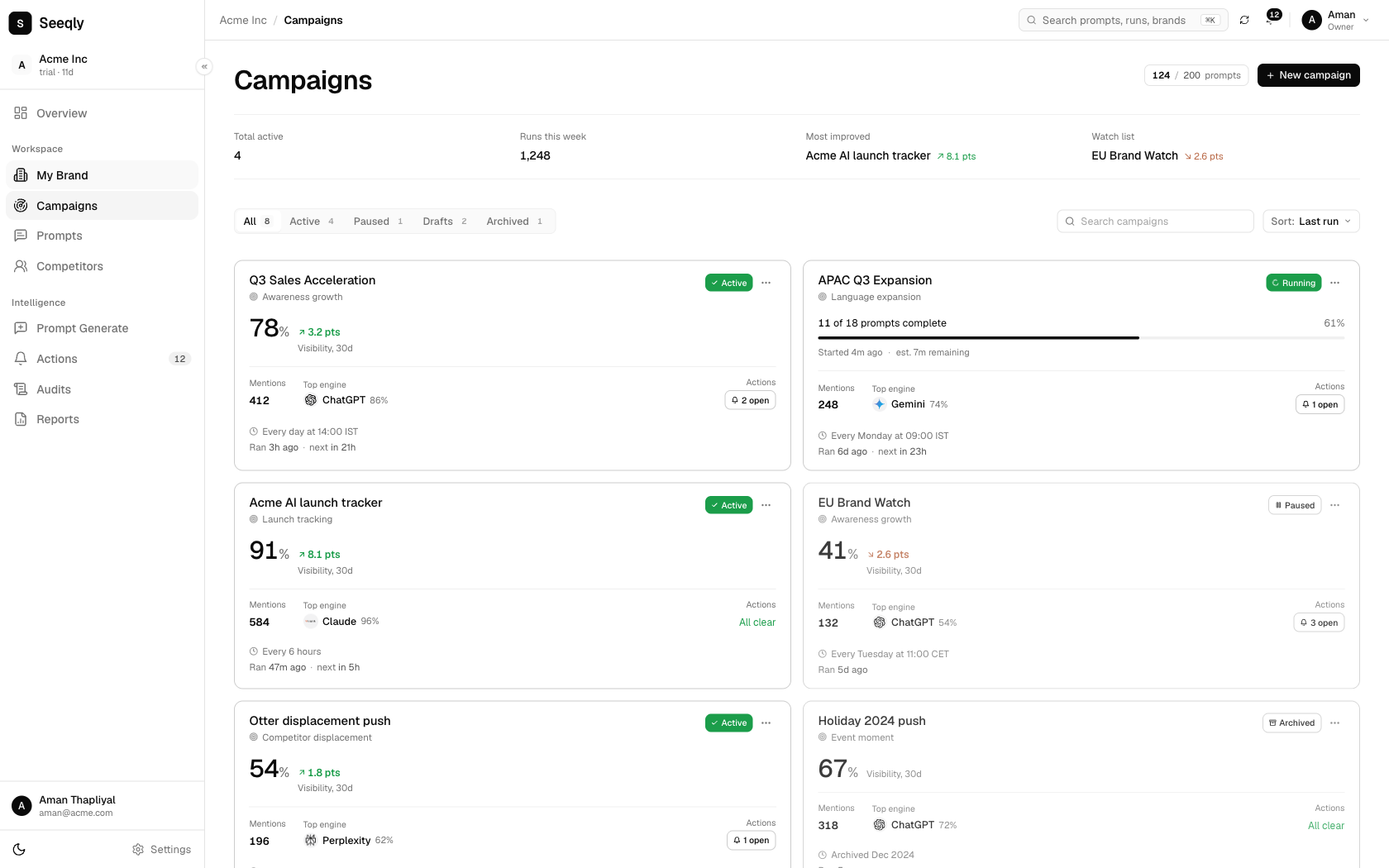Click the refresh icon in the top bar
1389x868 pixels.
point(1244,20)
